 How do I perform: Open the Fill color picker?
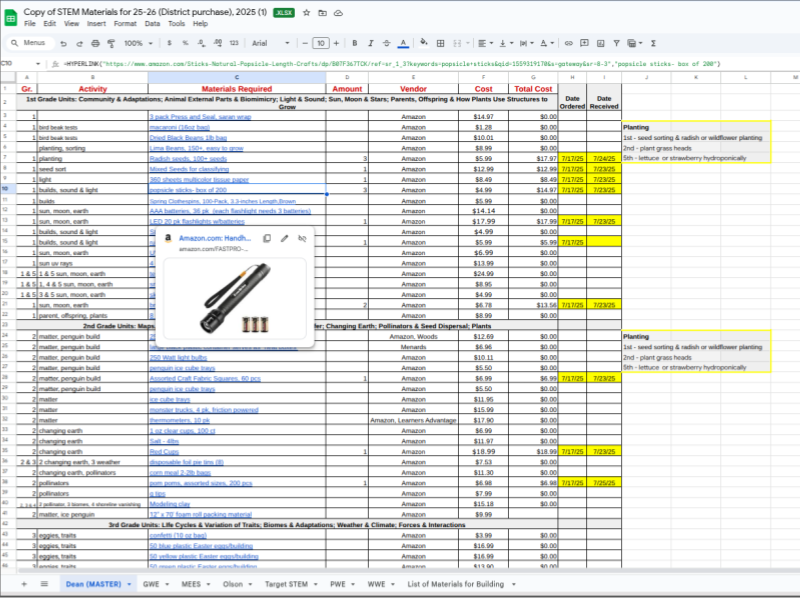[x=423, y=43]
